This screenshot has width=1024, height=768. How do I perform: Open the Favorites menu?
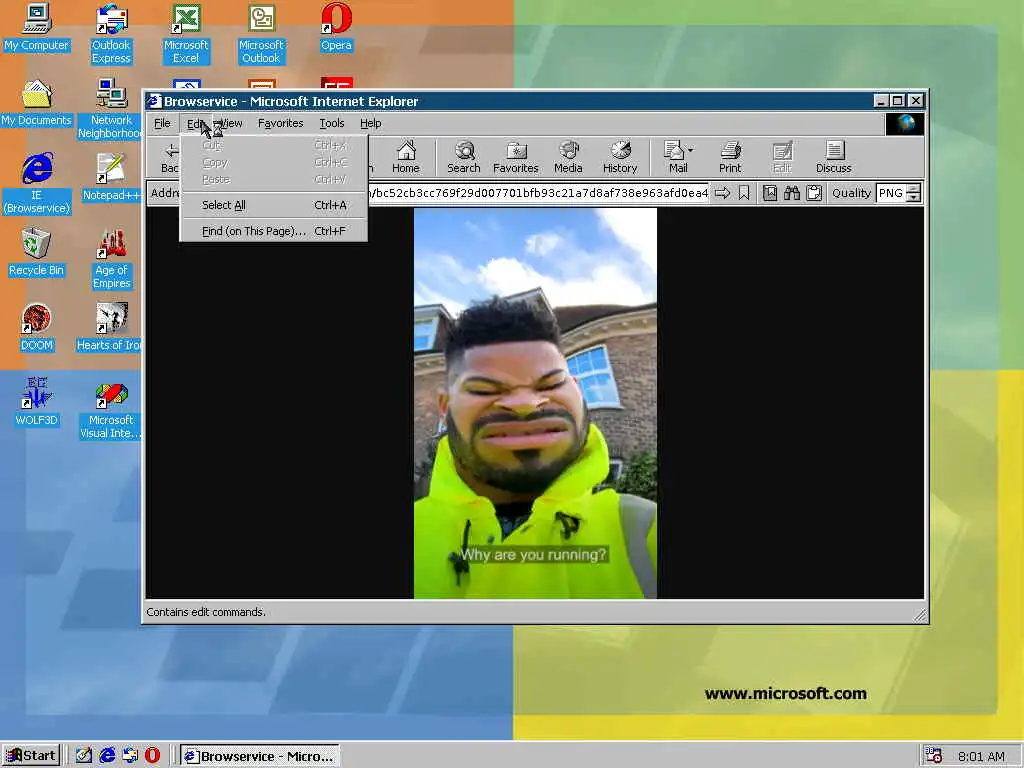click(281, 123)
